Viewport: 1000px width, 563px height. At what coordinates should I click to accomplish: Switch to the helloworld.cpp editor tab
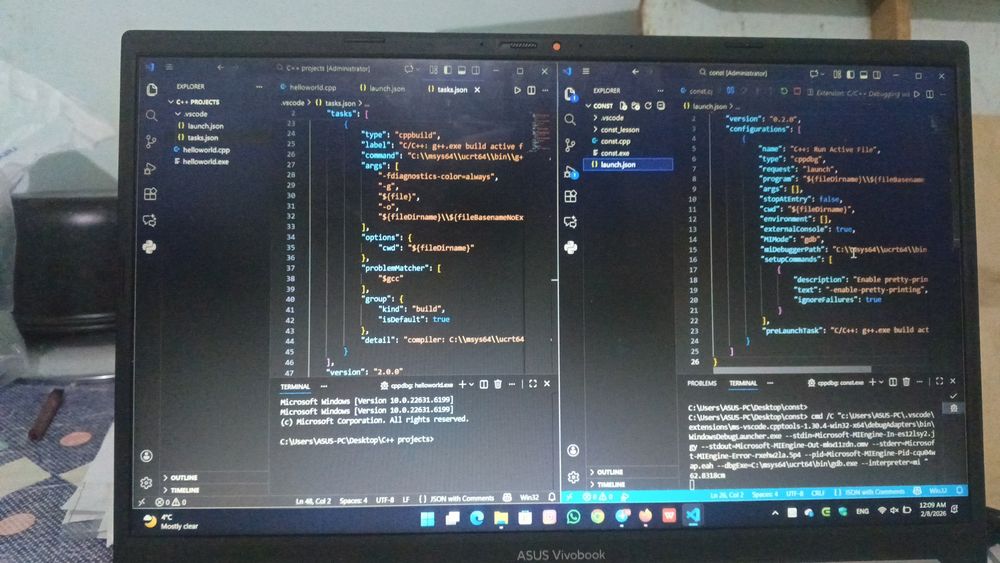[x=309, y=87]
